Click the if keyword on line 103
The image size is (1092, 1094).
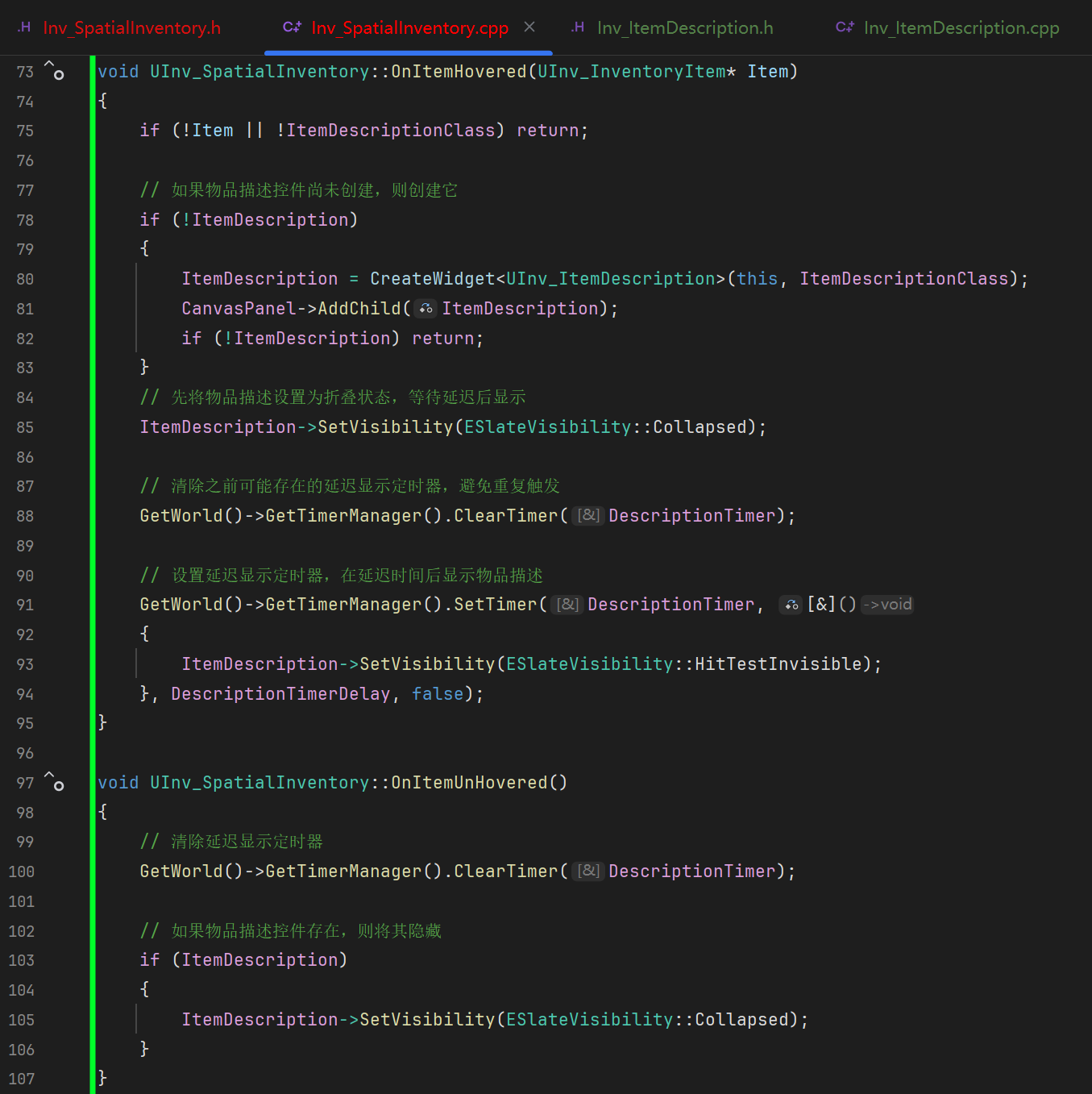(x=150, y=959)
